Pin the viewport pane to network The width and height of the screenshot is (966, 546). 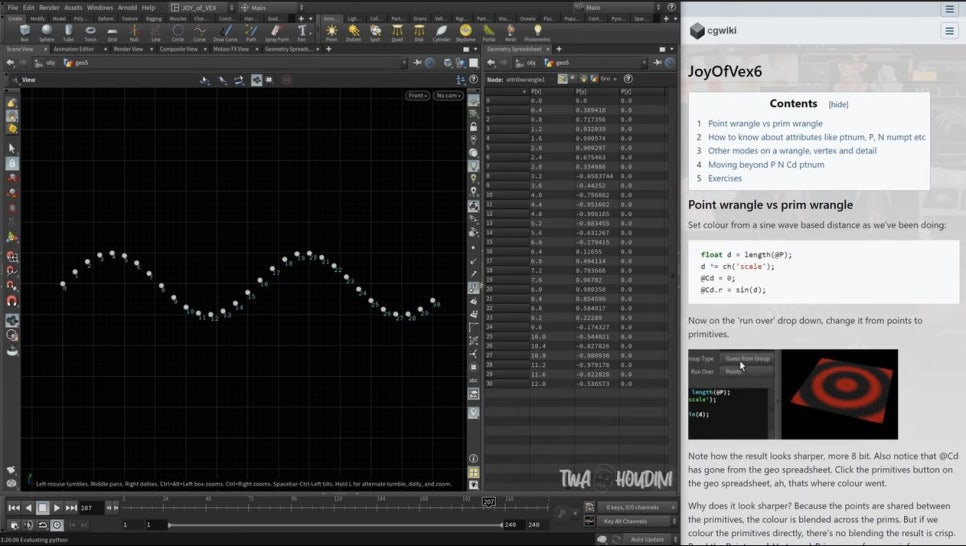pyautogui.click(x=417, y=63)
